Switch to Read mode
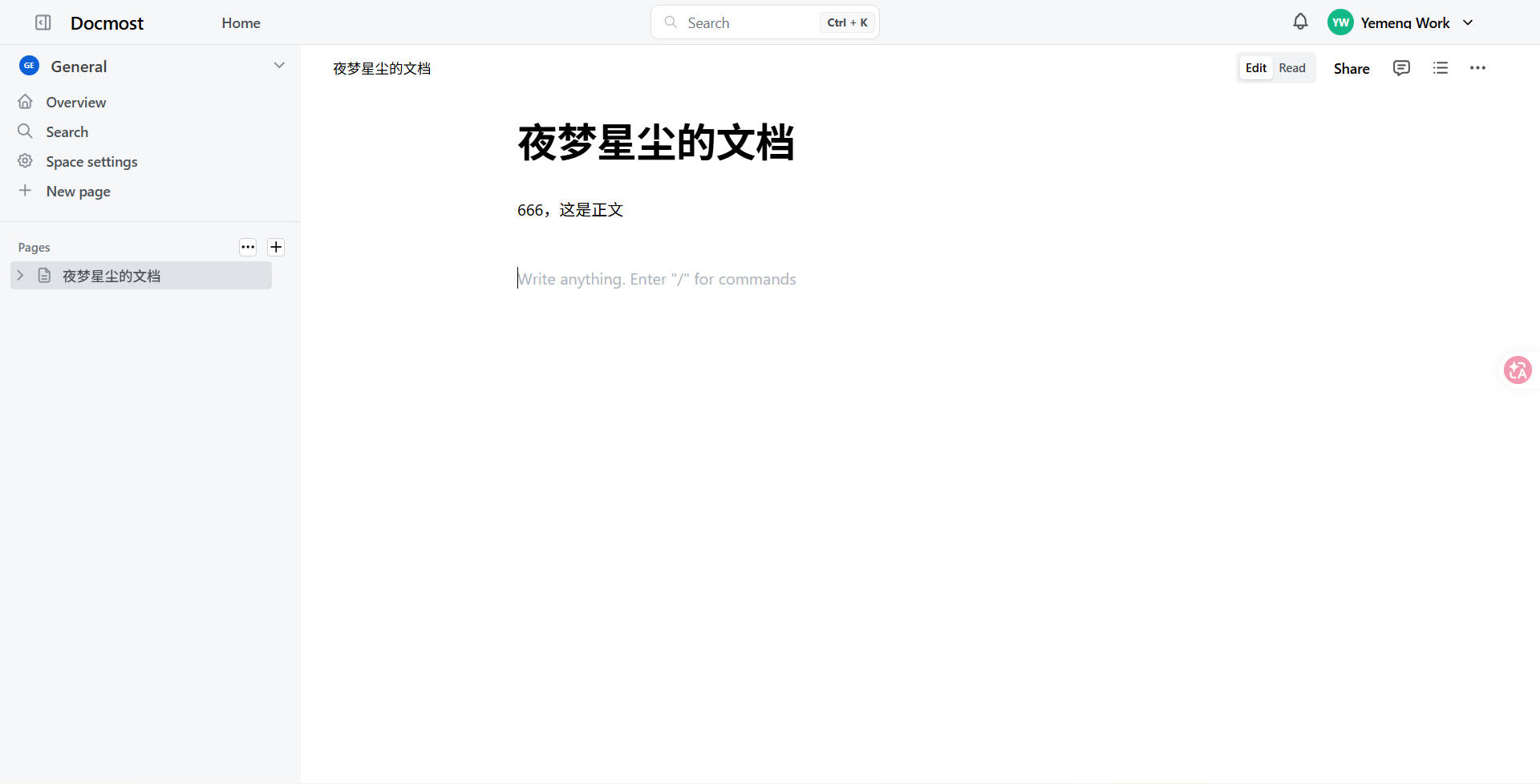The height and width of the screenshot is (784, 1540). click(1291, 68)
